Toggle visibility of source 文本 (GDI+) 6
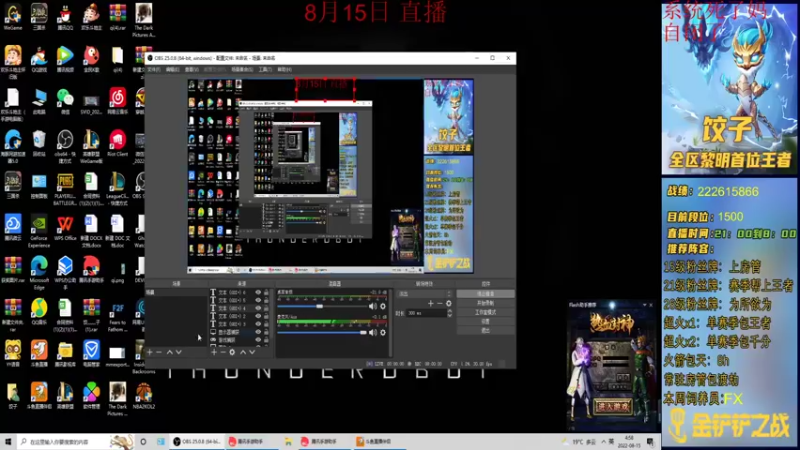 [258, 292]
